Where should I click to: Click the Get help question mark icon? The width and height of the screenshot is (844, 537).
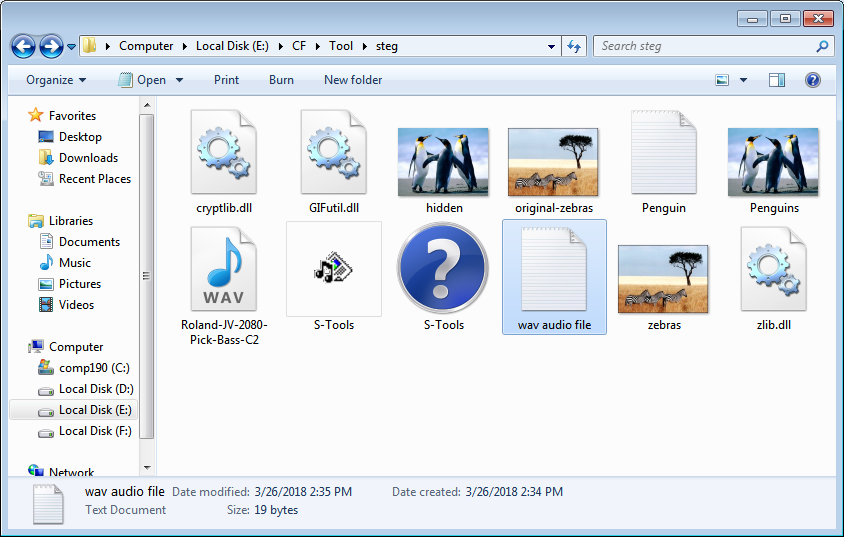[x=813, y=80]
